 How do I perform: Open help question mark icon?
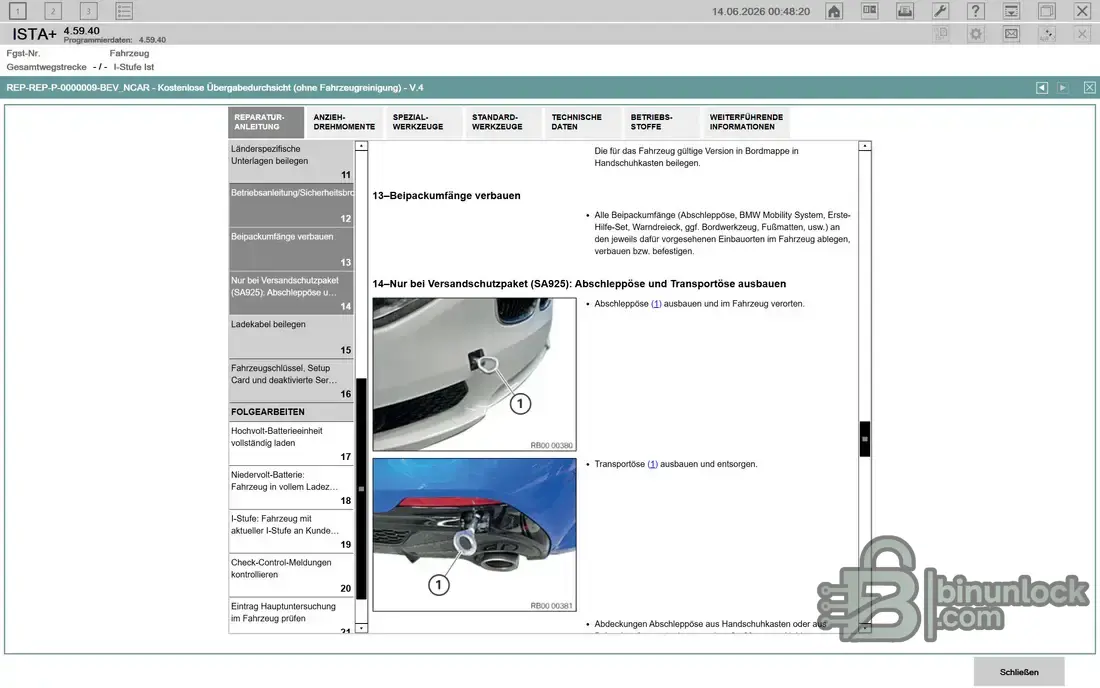pos(976,11)
